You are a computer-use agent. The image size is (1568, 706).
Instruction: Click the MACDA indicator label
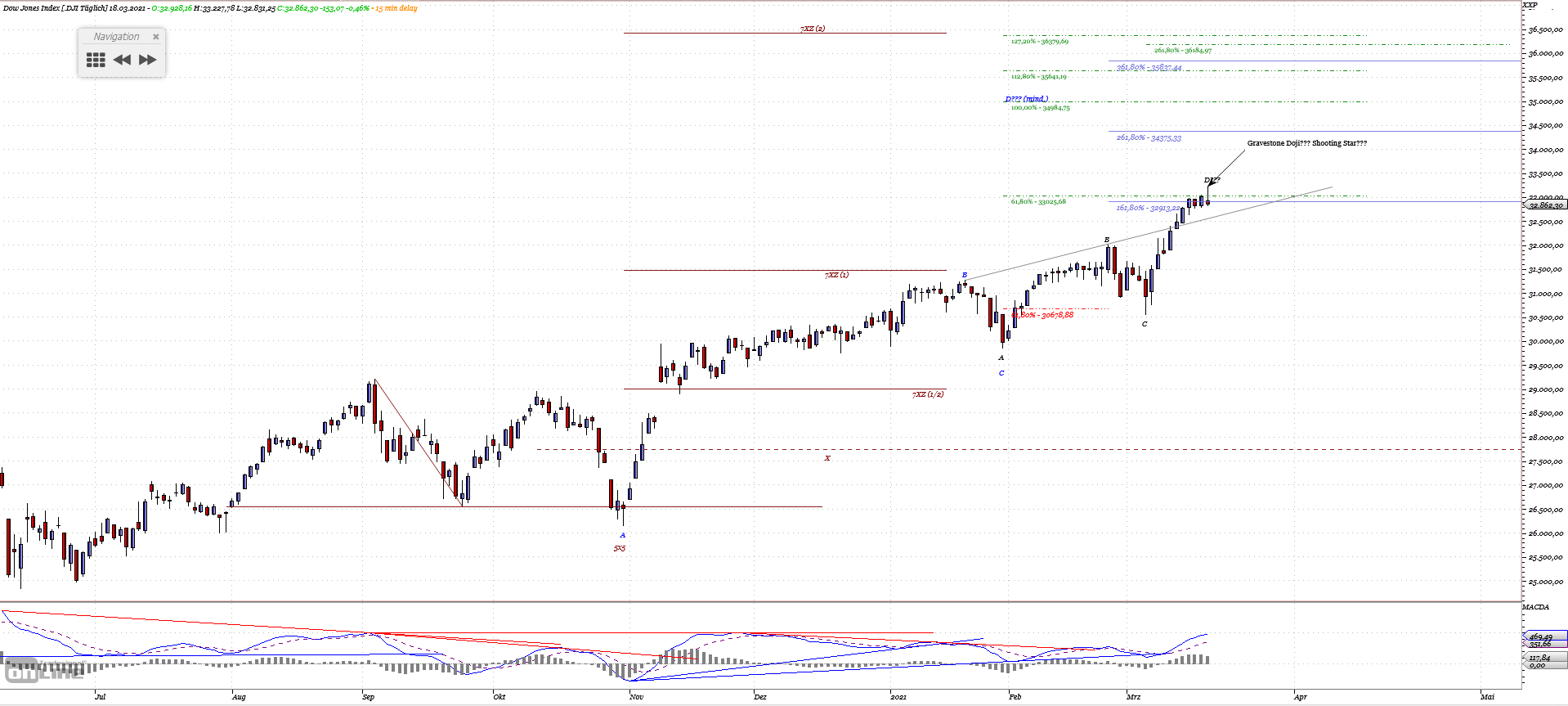[x=1535, y=607]
